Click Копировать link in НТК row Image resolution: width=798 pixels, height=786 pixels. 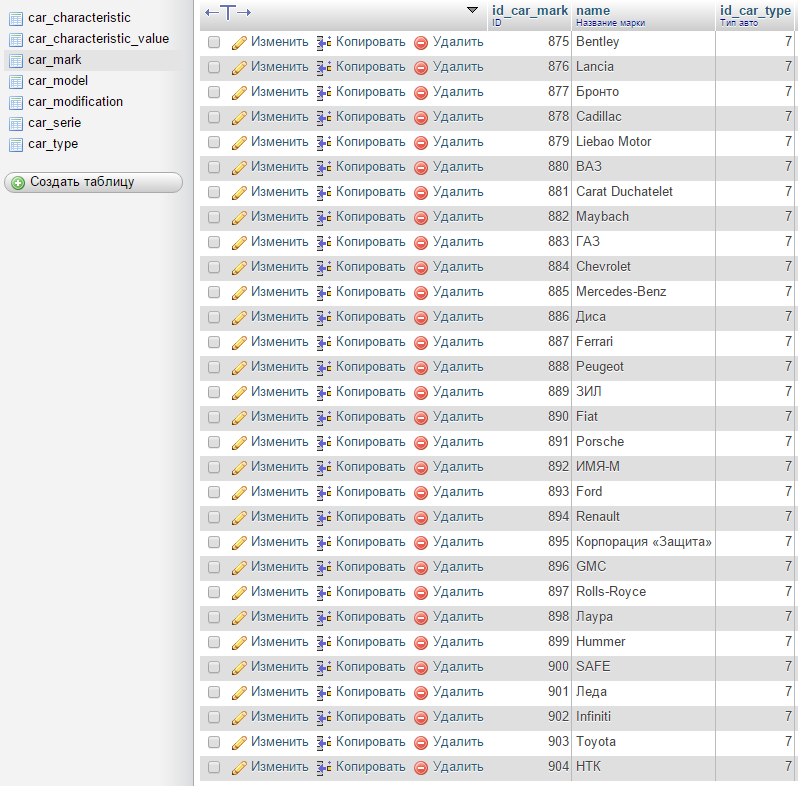(x=370, y=767)
